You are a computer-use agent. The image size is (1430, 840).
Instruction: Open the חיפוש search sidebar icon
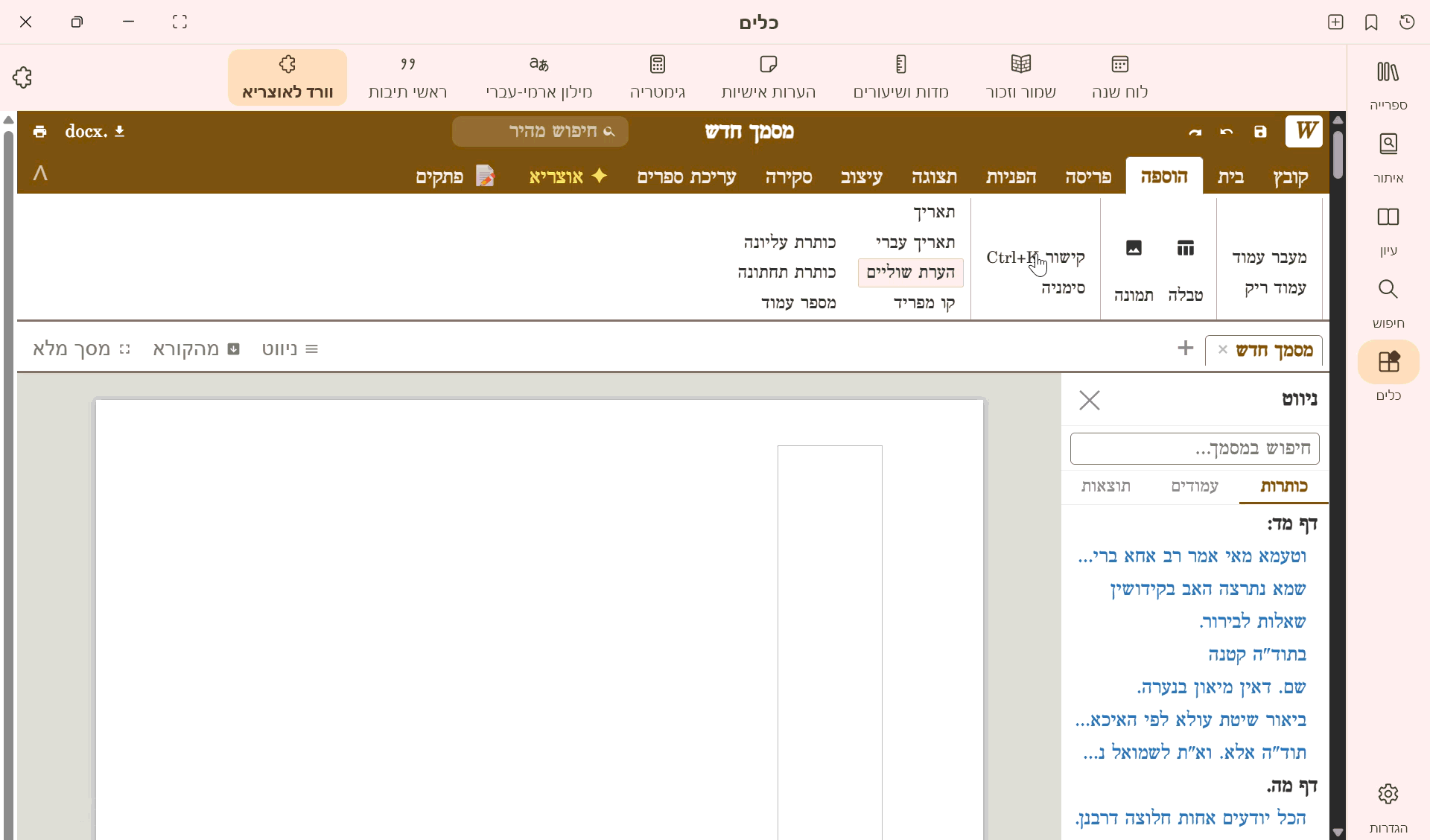pos(1388,302)
